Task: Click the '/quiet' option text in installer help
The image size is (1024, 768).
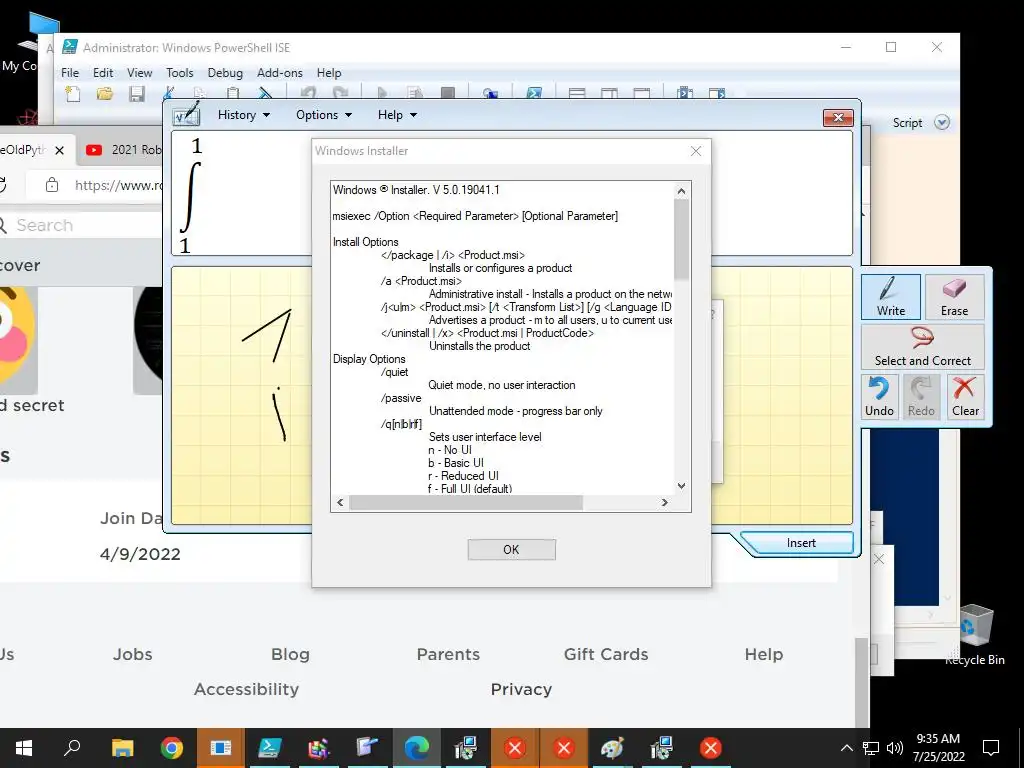Action: (394, 372)
